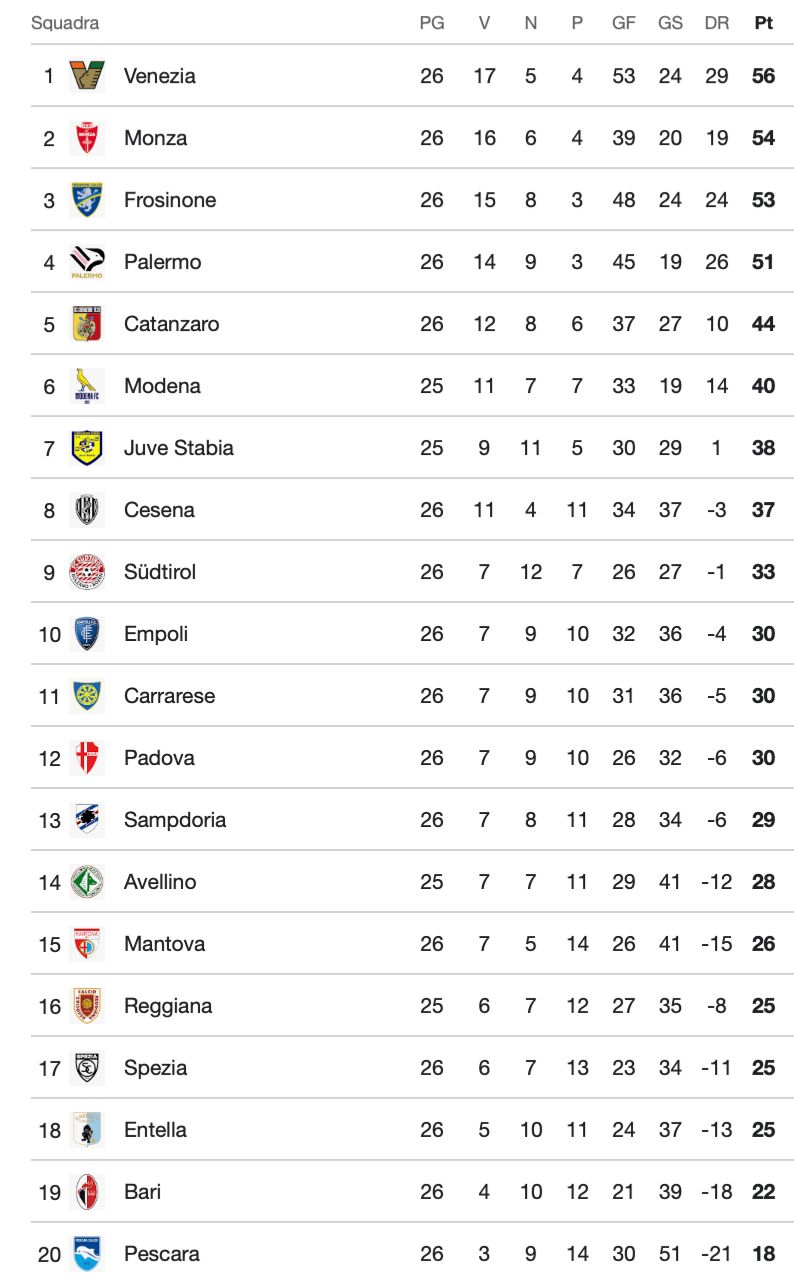Click the Squadra column header

[x=65, y=23]
